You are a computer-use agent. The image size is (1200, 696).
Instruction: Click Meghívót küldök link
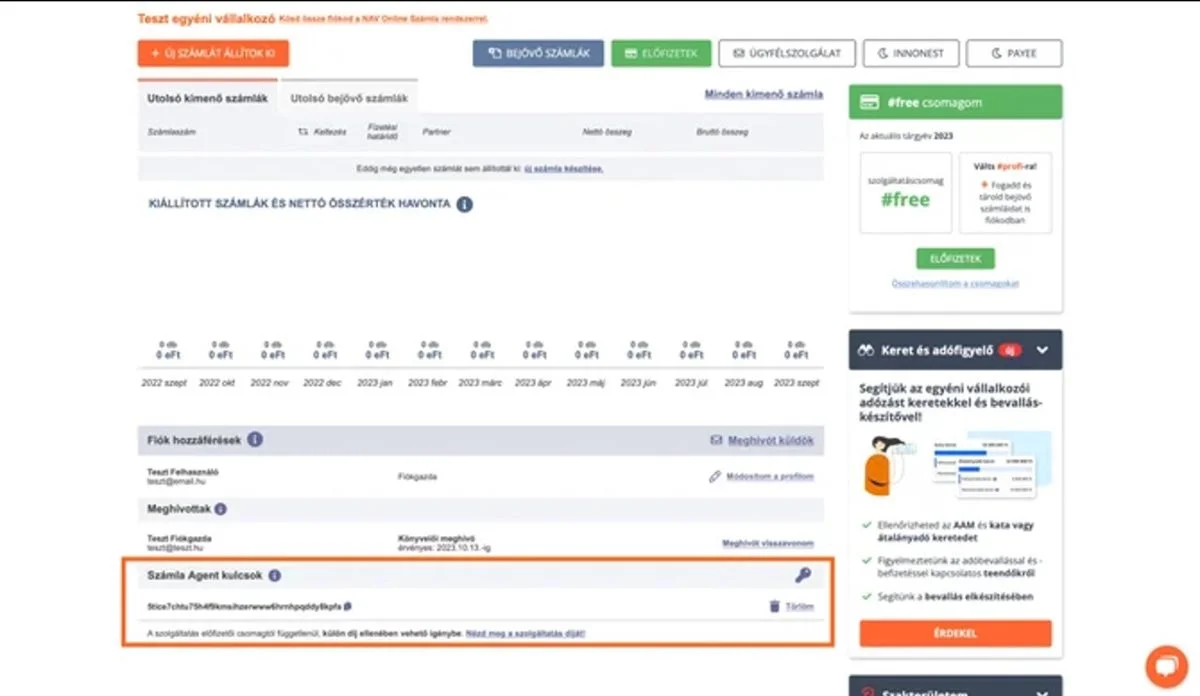tap(770, 440)
